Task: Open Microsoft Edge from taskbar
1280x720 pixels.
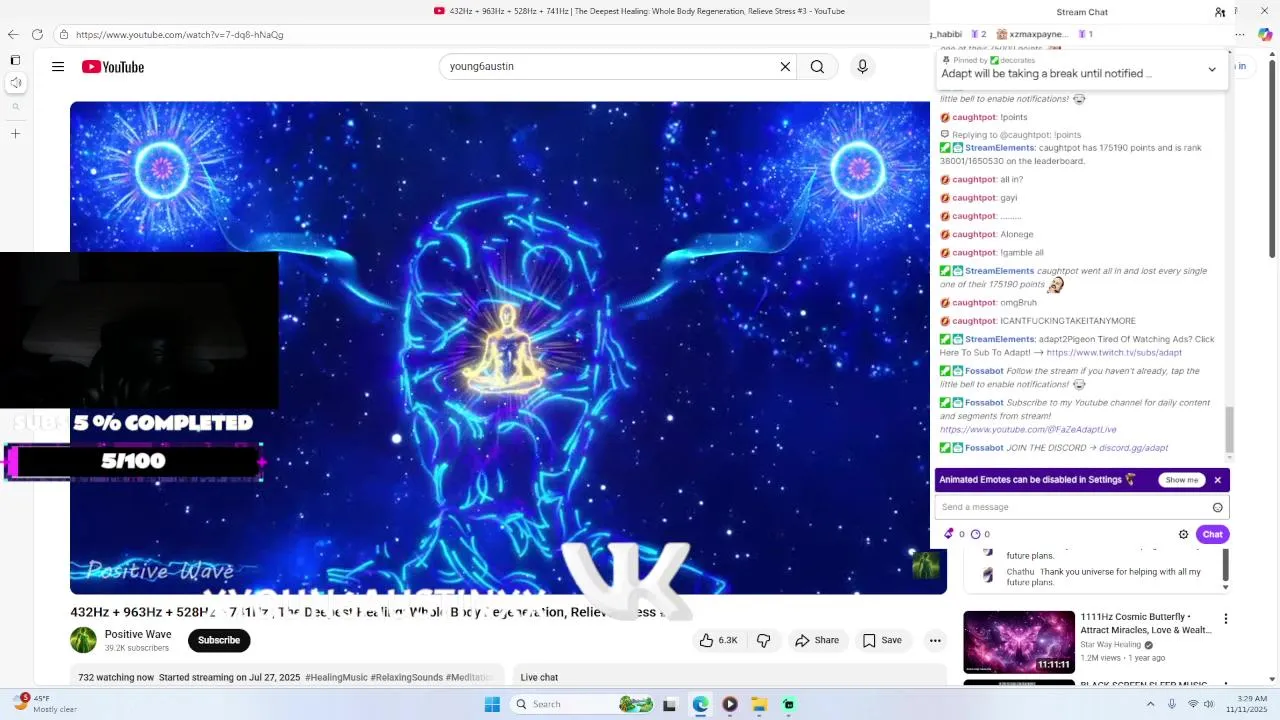Action: (x=700, y=704)
